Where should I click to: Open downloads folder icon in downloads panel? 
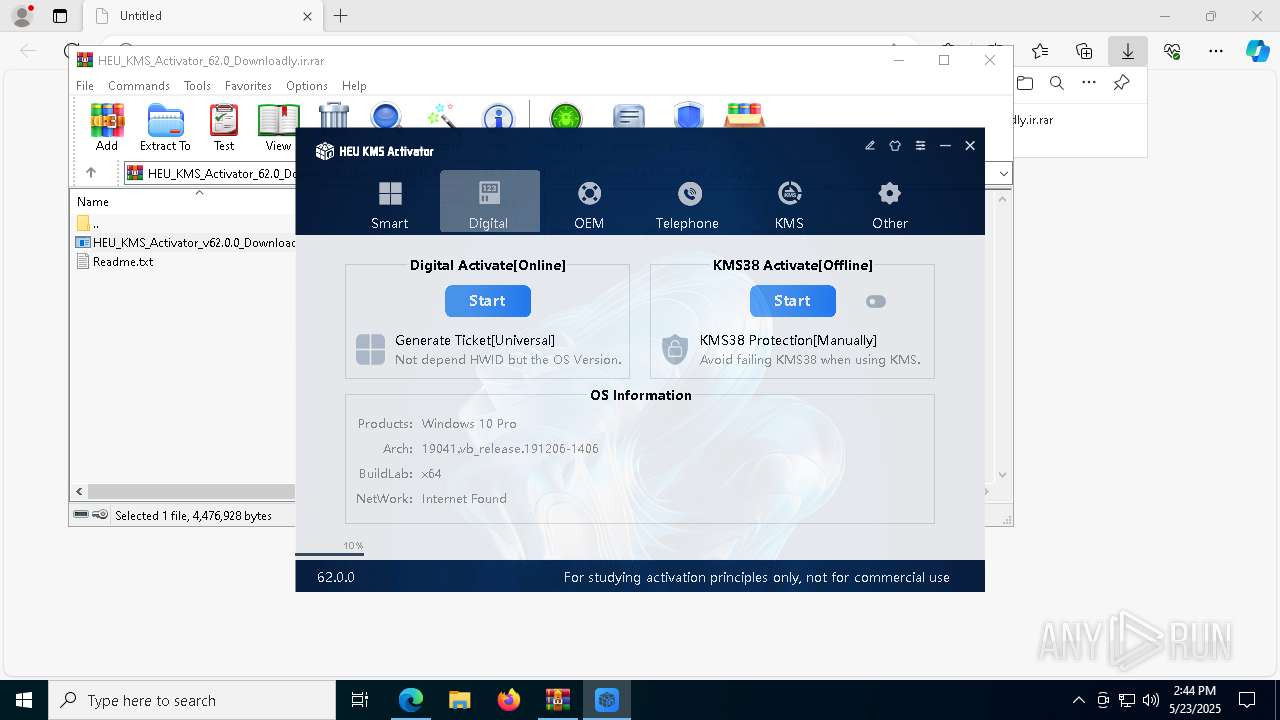coord(1024,83)
